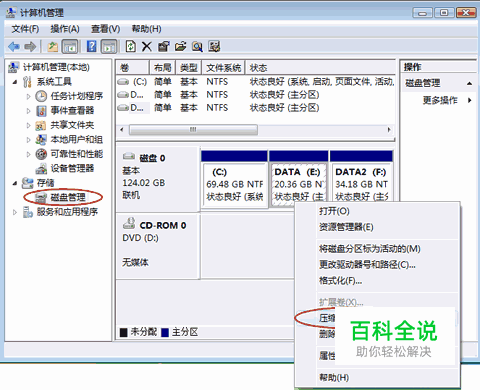The width and height of the screenshot is (480, 390).
Task: Click the volume list horizontal scrollbar thumb
Action: 193,130
